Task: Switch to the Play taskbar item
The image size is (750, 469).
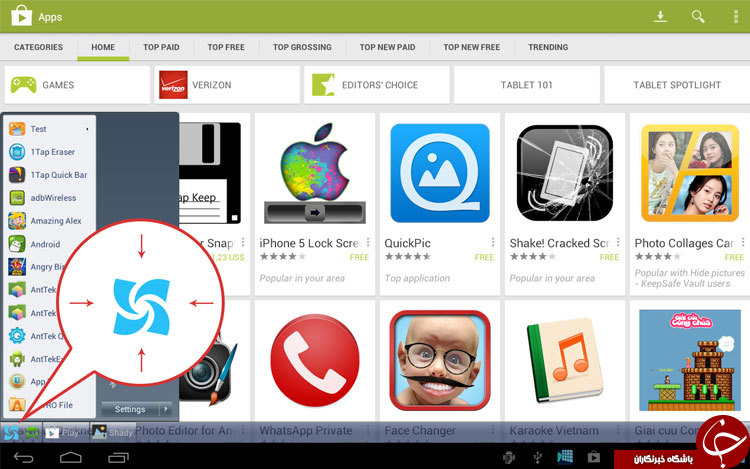Action: pos(64,433)
